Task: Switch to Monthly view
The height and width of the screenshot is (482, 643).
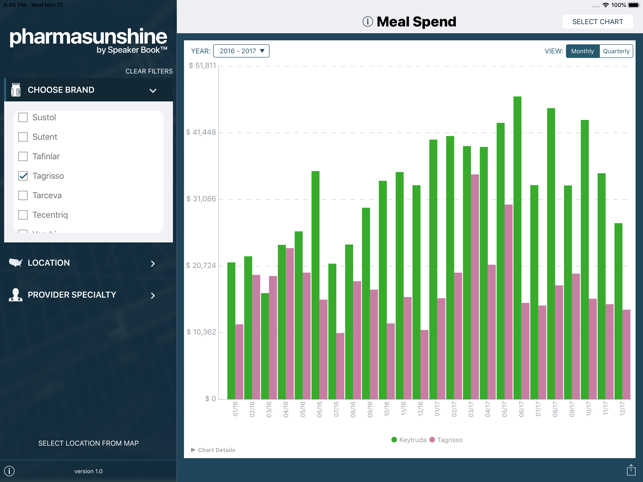Action: 582,51
